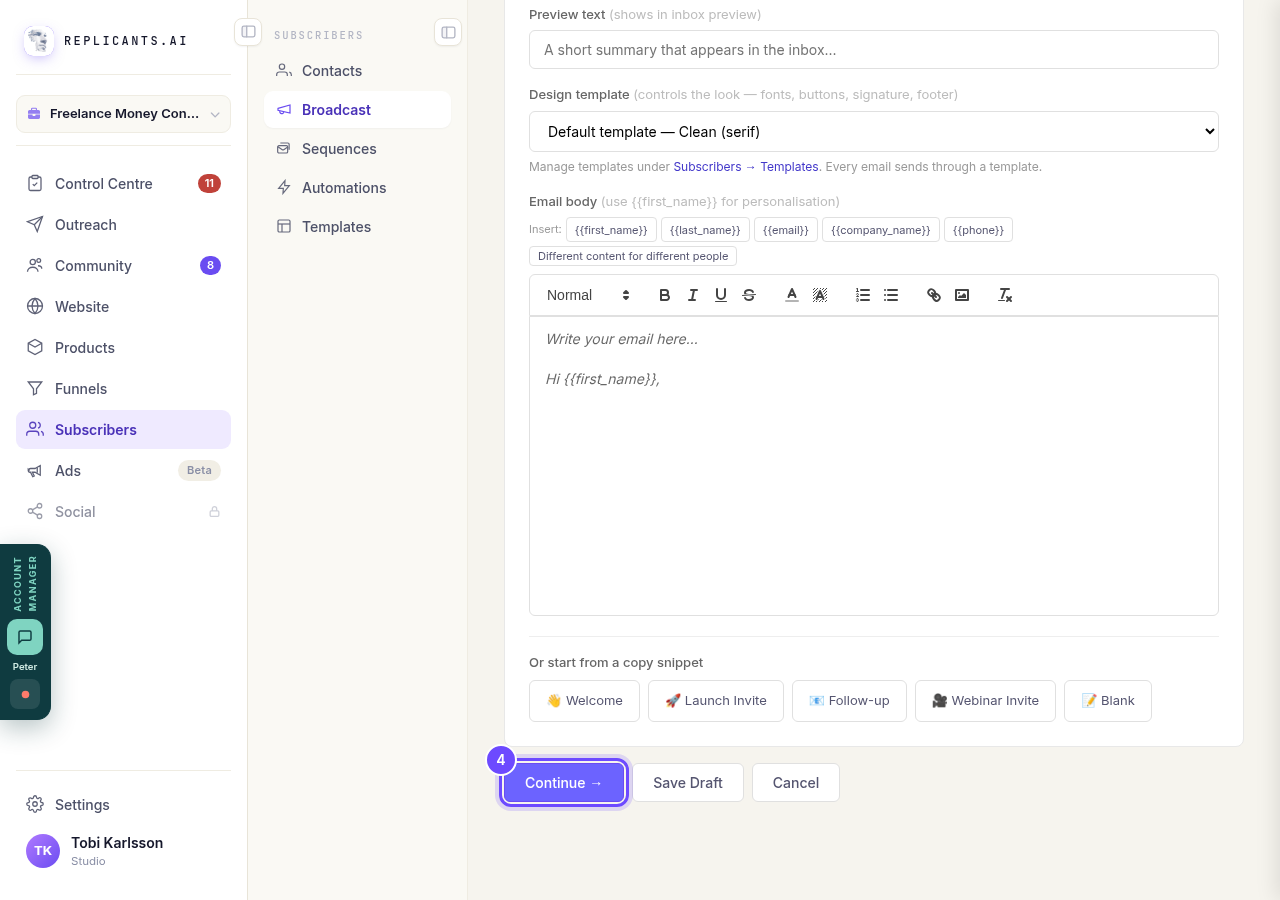Open the Normal paragraph style dropdown
The image size is (1280, 900).
588,295
